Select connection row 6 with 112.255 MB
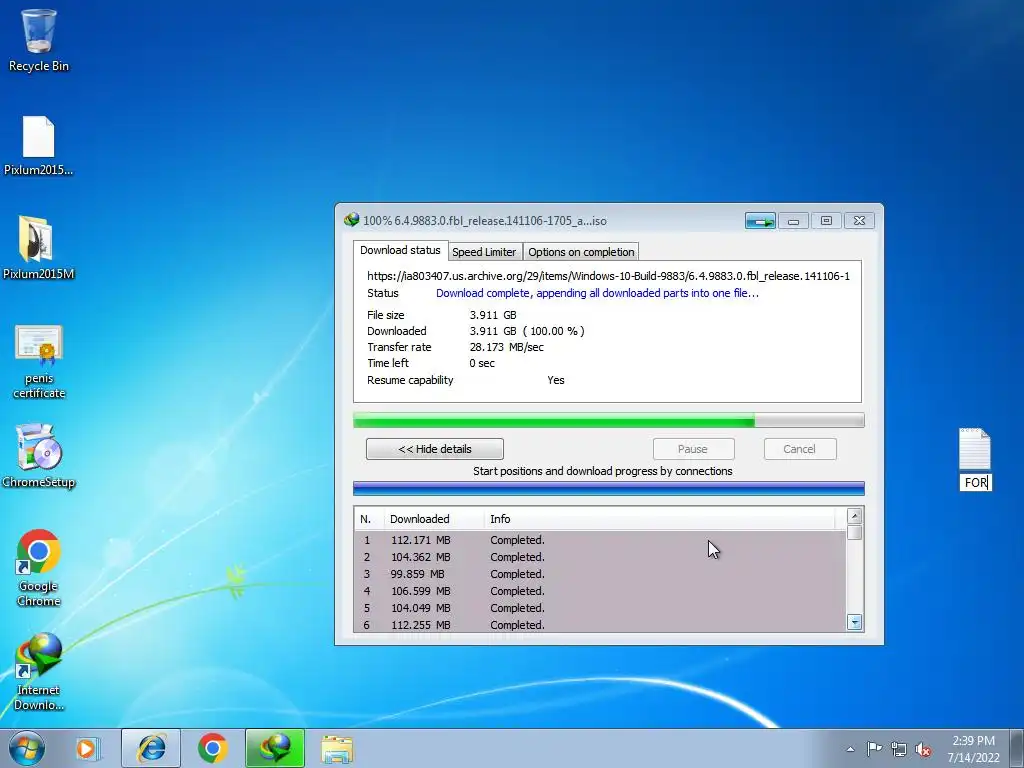Viewport: 1024px width, 768px height. [x=600, y=624]
